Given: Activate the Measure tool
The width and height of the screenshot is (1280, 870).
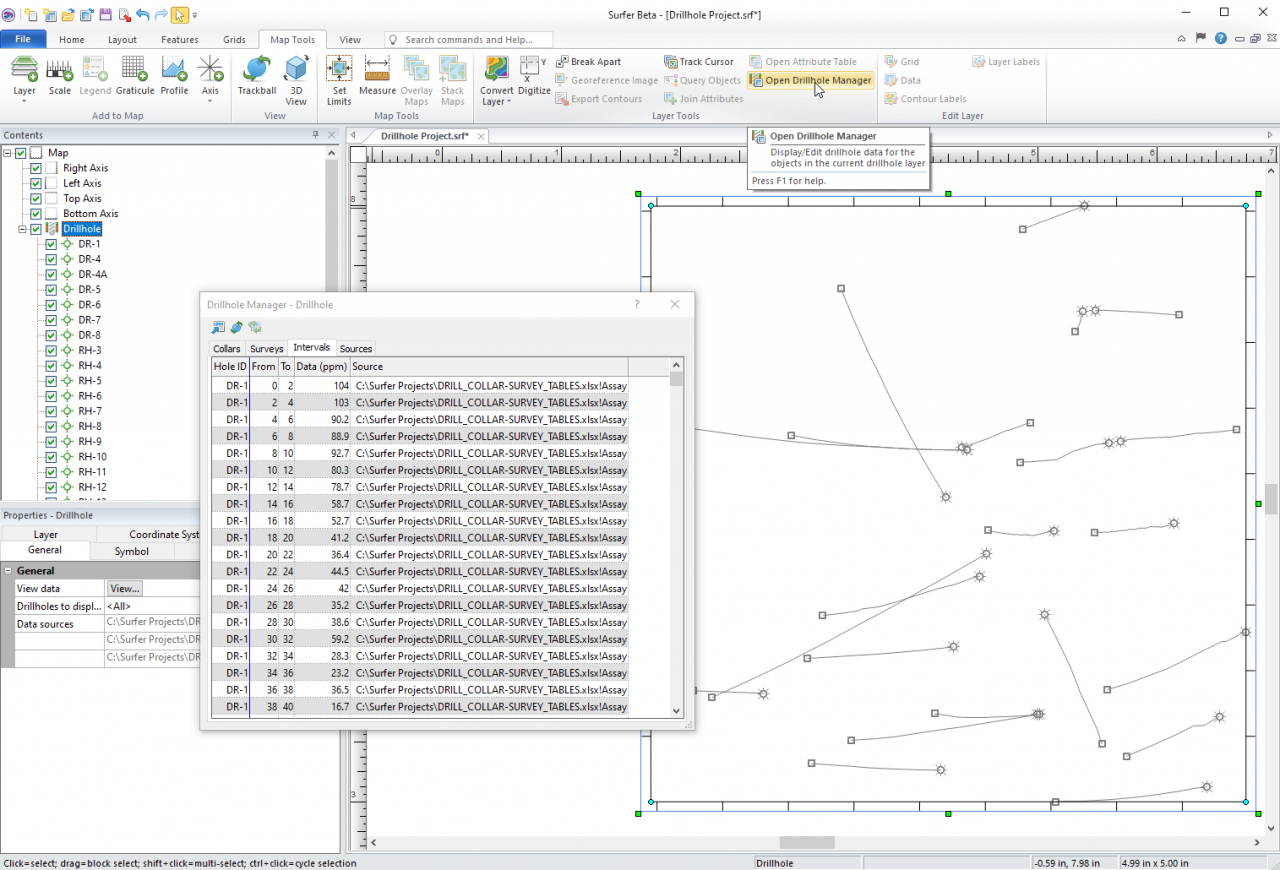Looking at the screenshot, I should click(377, 76).
